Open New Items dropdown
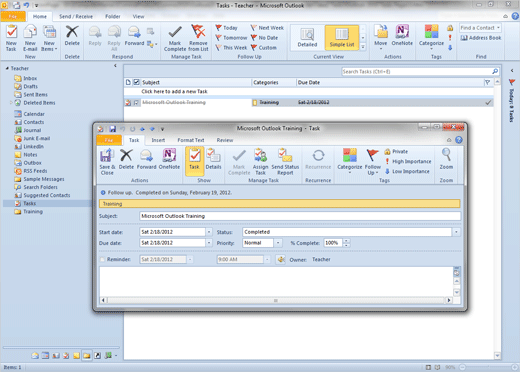The image size is (520, 372). coord(49,38)
